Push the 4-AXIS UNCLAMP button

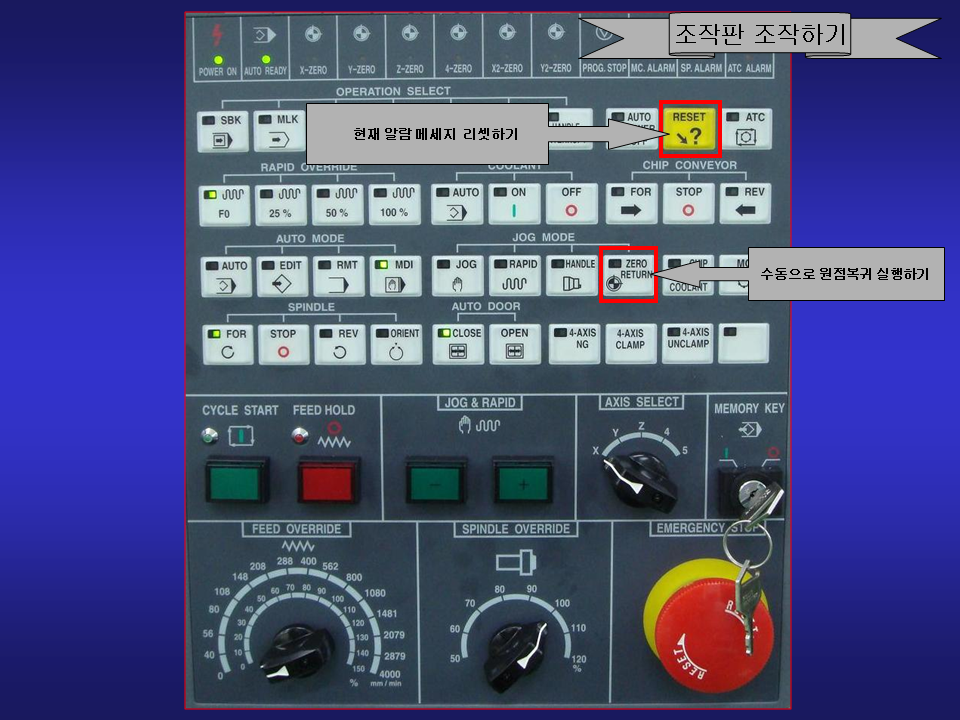click(x=688, y=343)
